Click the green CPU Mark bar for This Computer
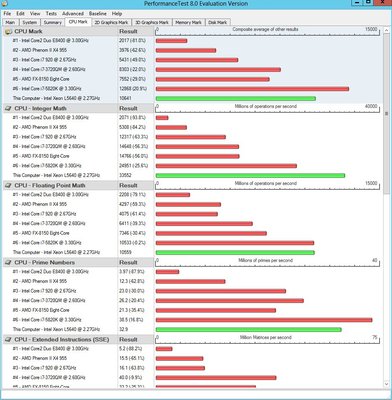This screenshot has height=400, width=392. point(236,99)
